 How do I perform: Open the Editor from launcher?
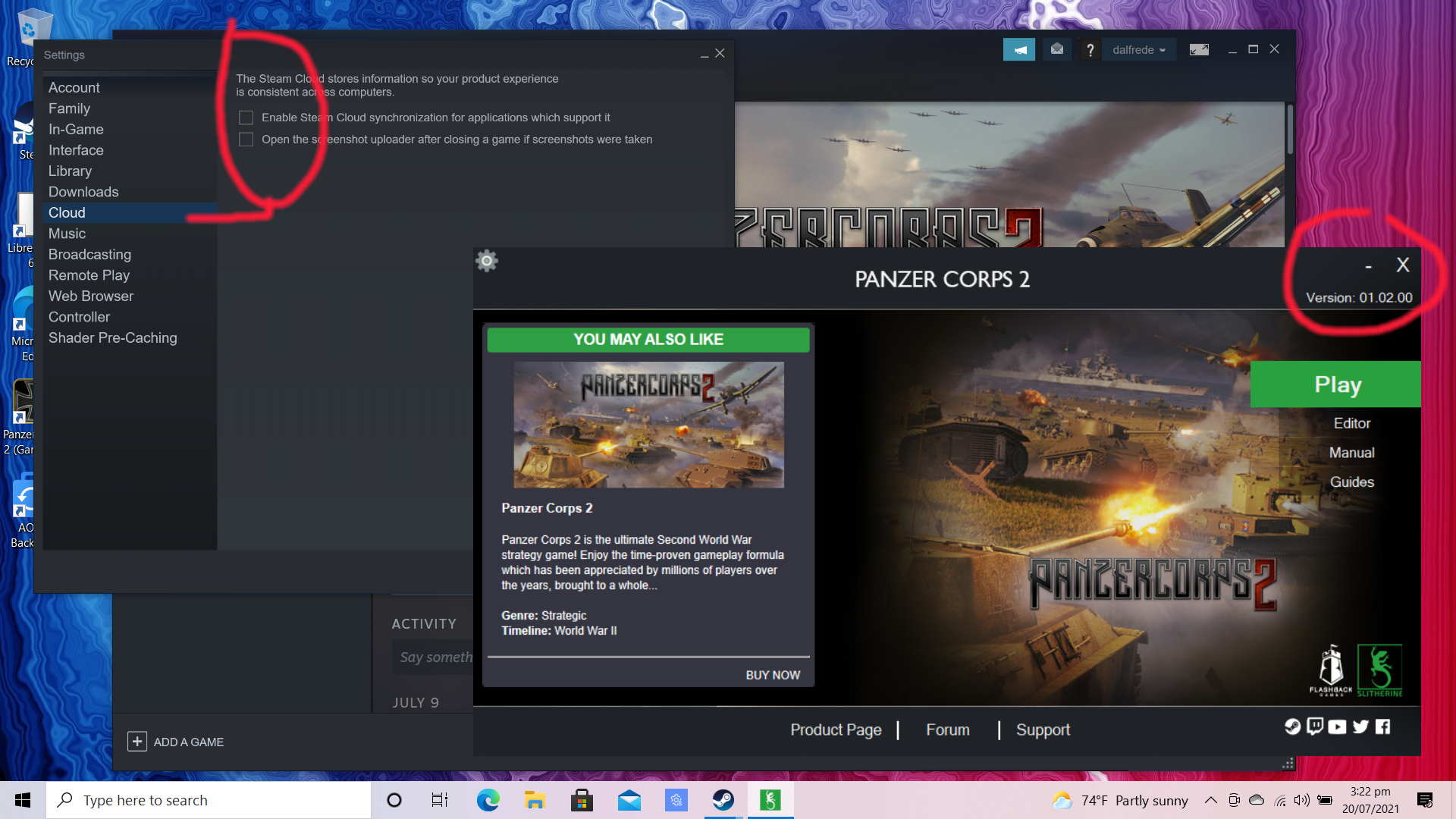[1352, 423]
